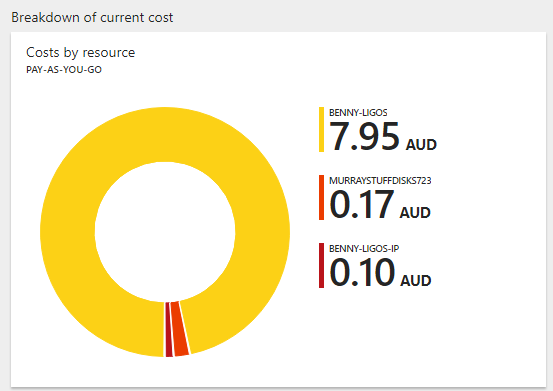The width and height of the screenshot is (553, 391).
Task: Click the dark red BENNY-LIGOS-IP donut slice
Action: tap(169, 329)
